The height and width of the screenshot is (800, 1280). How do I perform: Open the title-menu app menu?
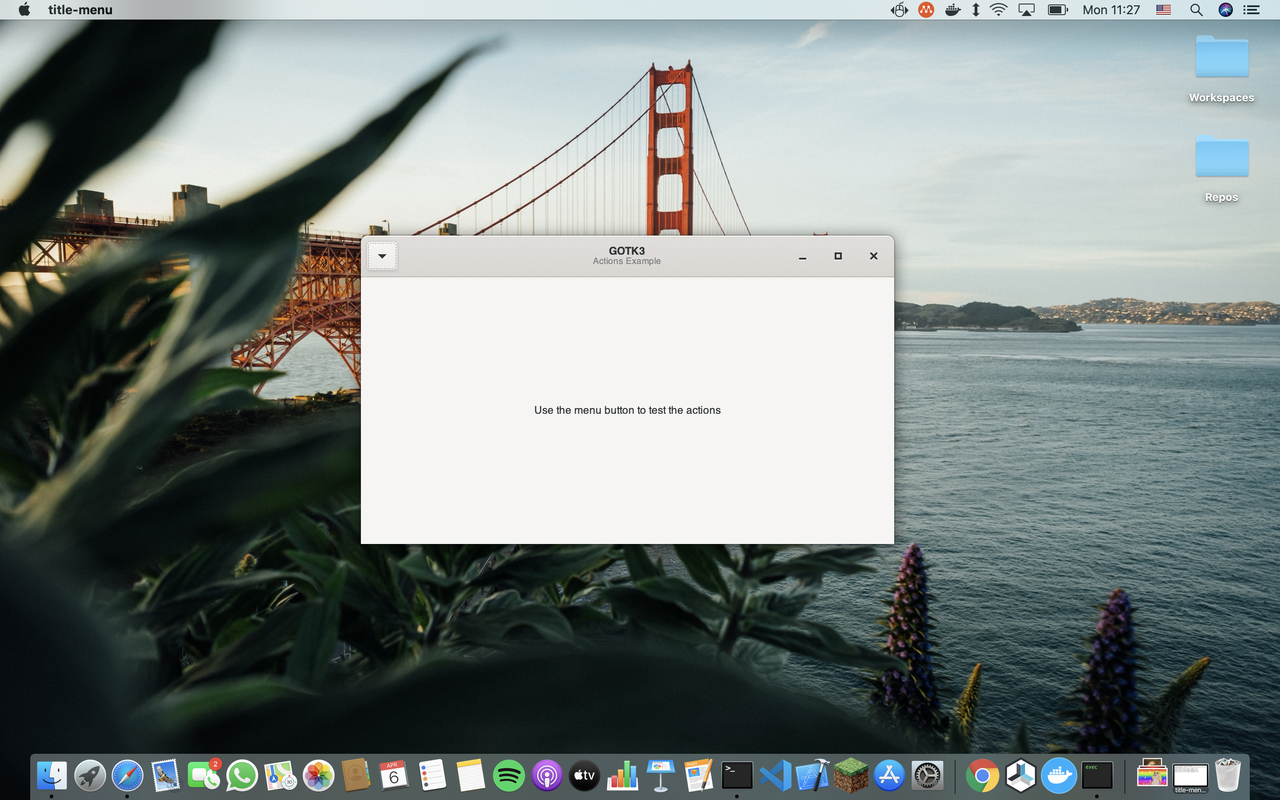pos(80,10)
